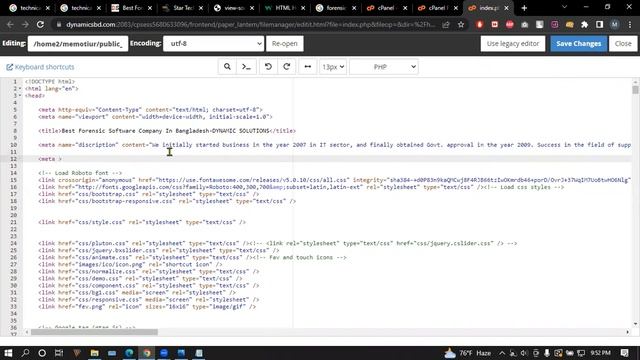Redo the edit in toolbar
Screen dimensions: 640x360
point(287,67)
